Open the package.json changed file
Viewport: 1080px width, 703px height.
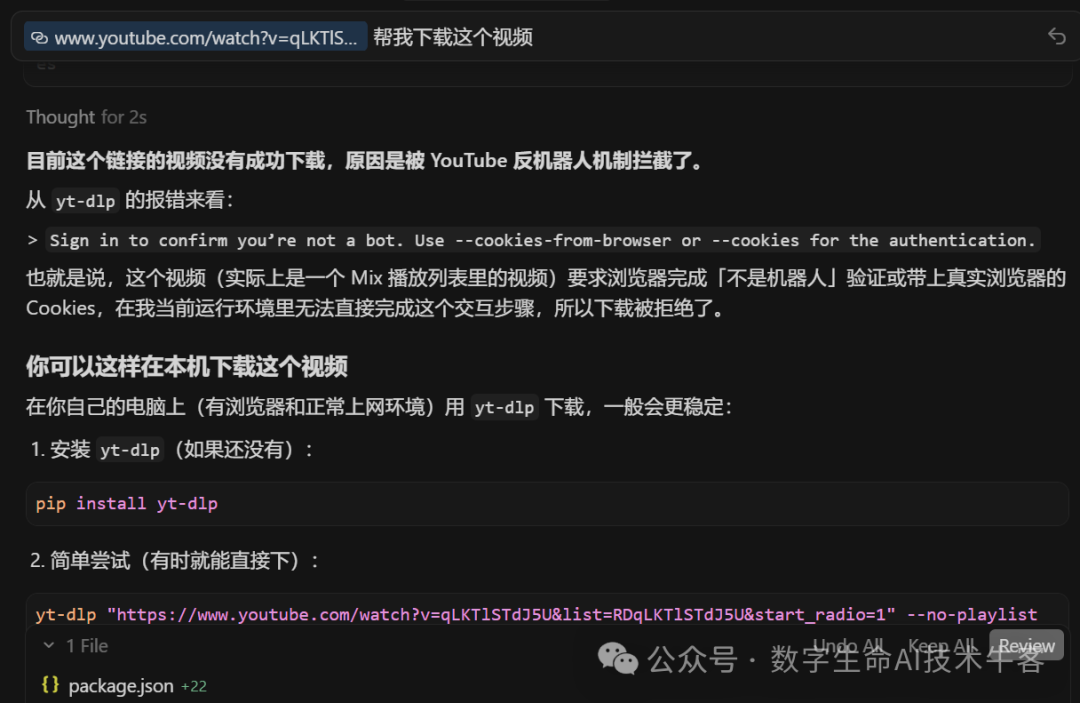(x=121, y=686)
